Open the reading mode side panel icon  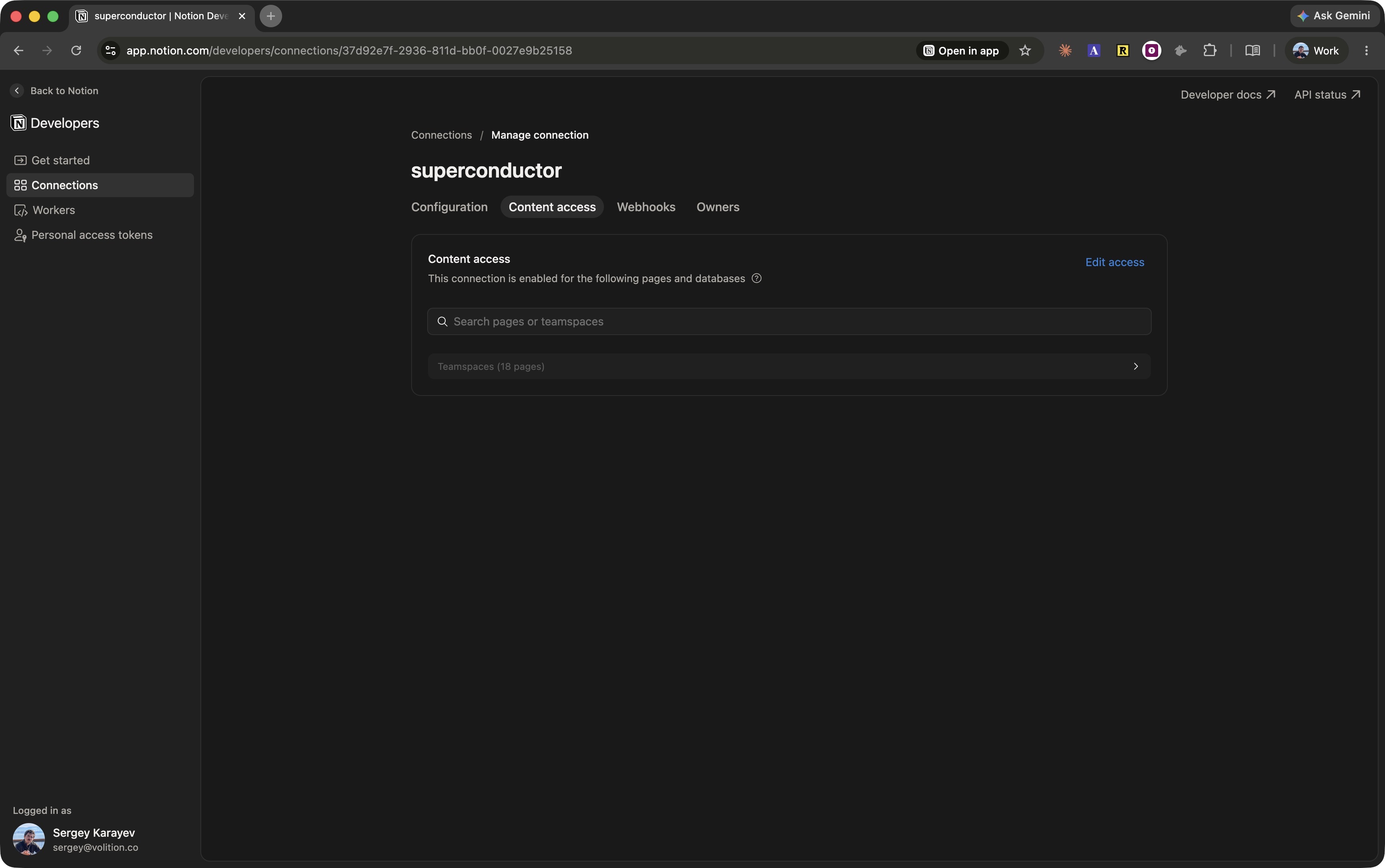pos(1252,50)
